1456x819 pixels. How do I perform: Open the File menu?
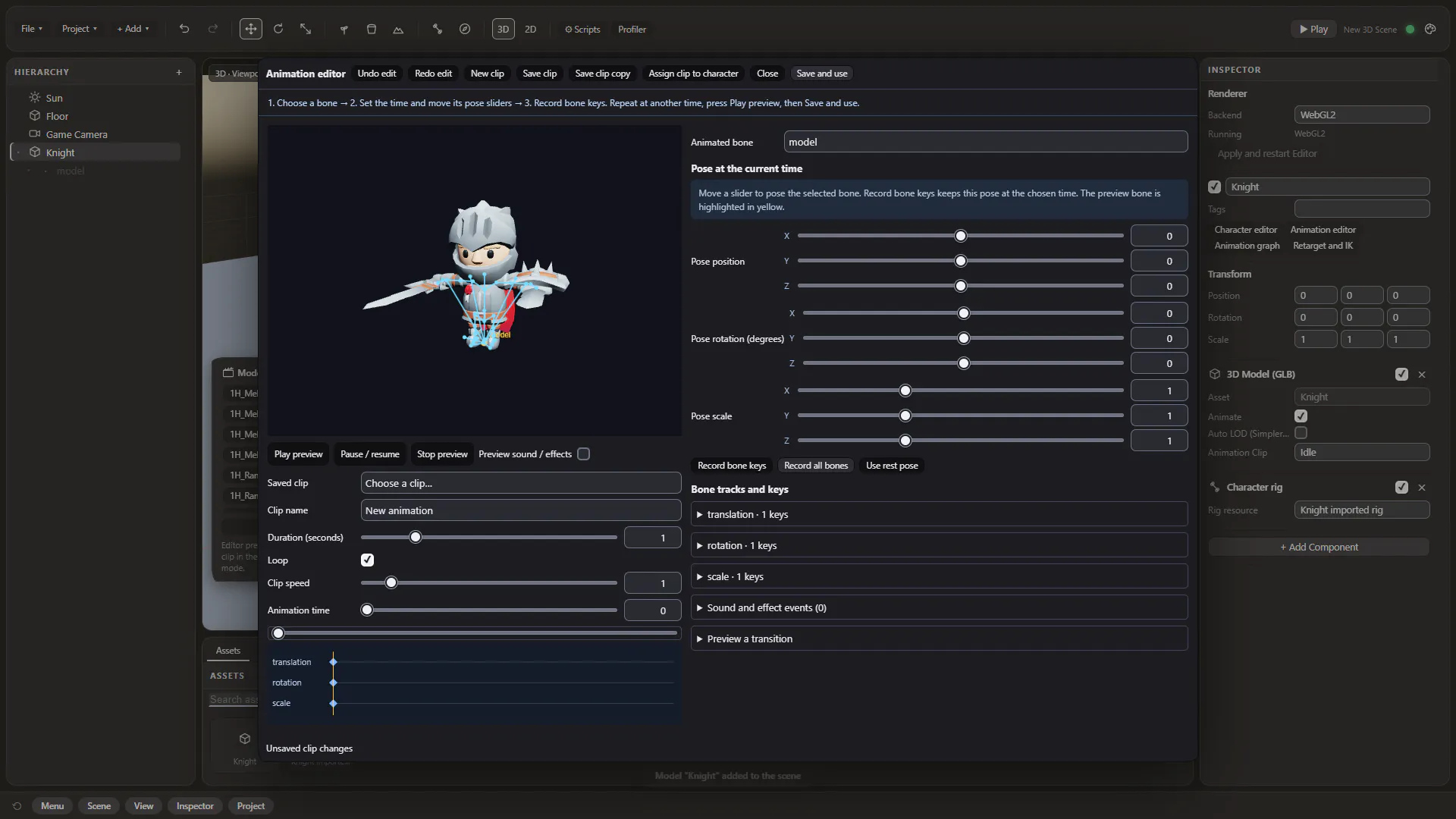pyautogui.click(x=32, y=29)
